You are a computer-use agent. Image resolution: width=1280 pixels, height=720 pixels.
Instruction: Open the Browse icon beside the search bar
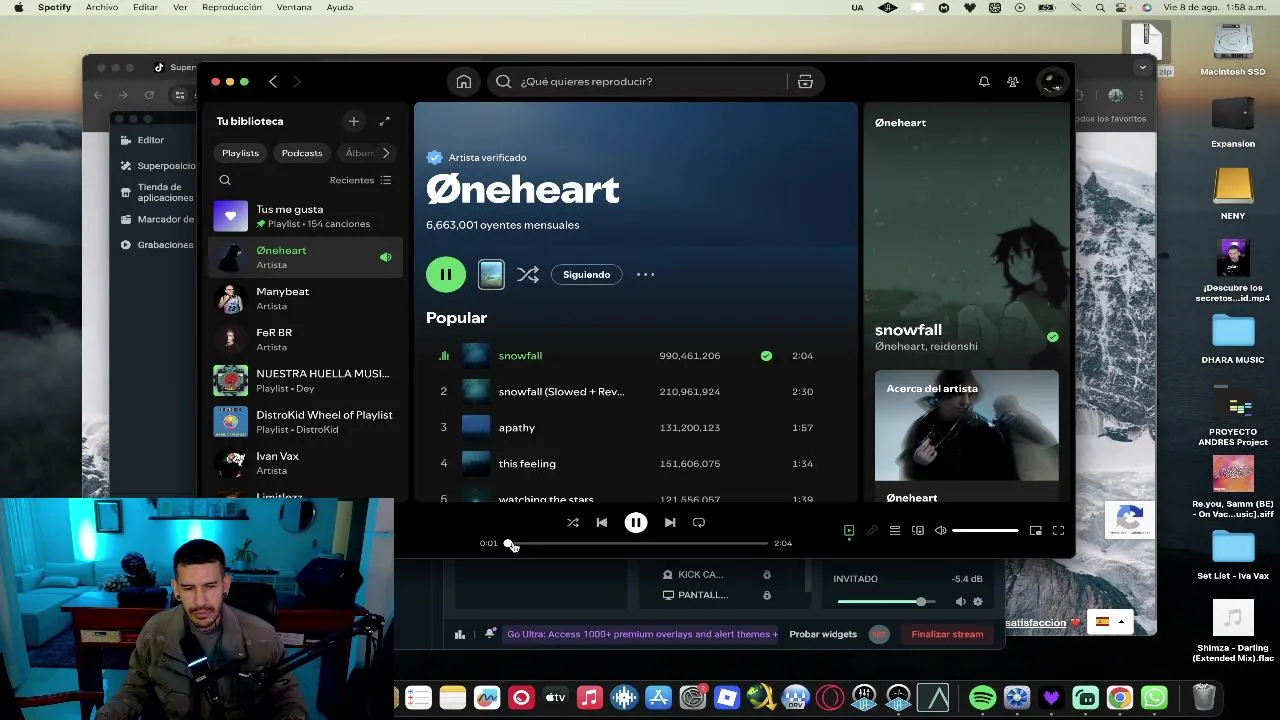(805, 82)
